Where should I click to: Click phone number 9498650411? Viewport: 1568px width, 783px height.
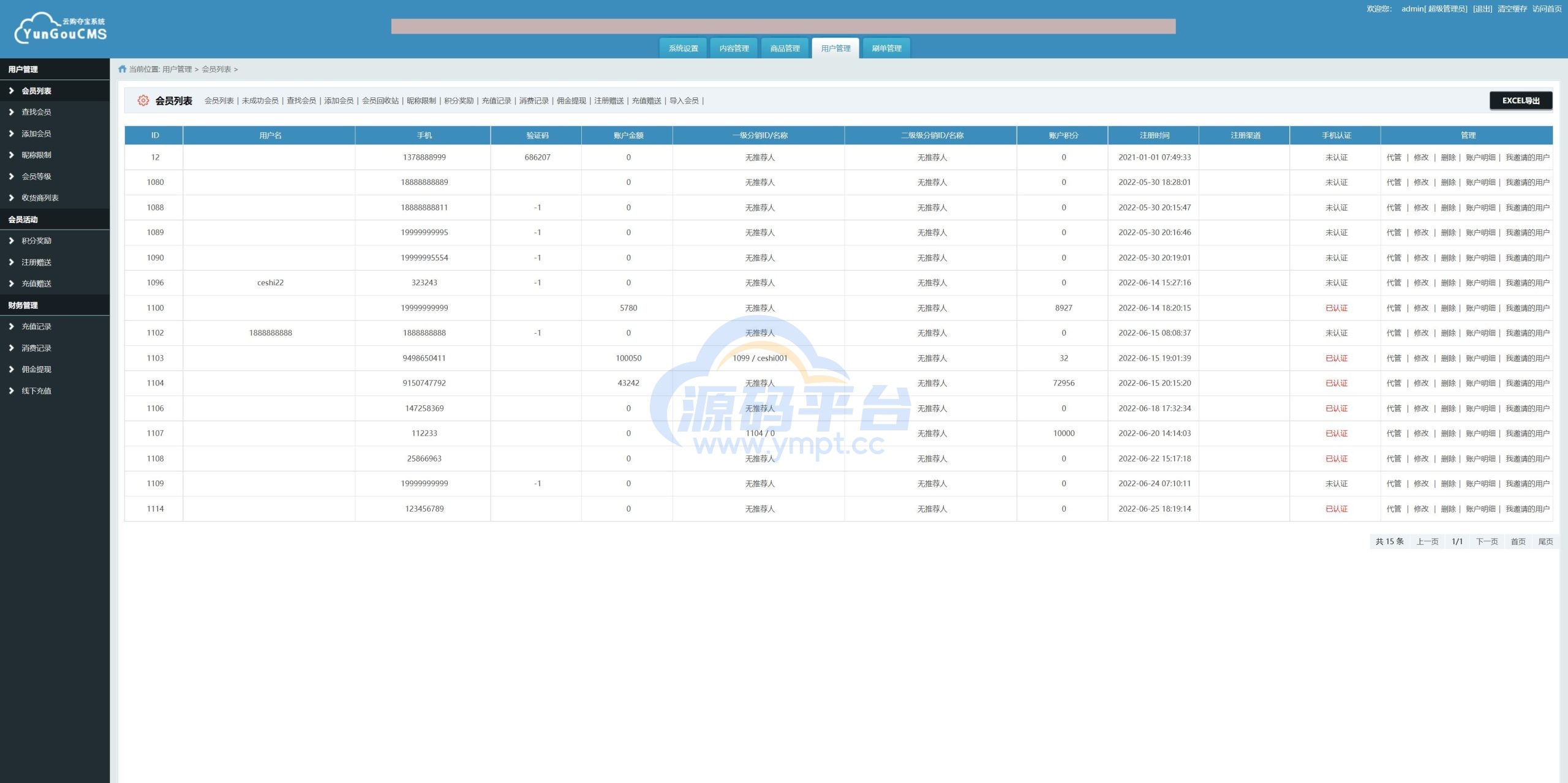424,358
